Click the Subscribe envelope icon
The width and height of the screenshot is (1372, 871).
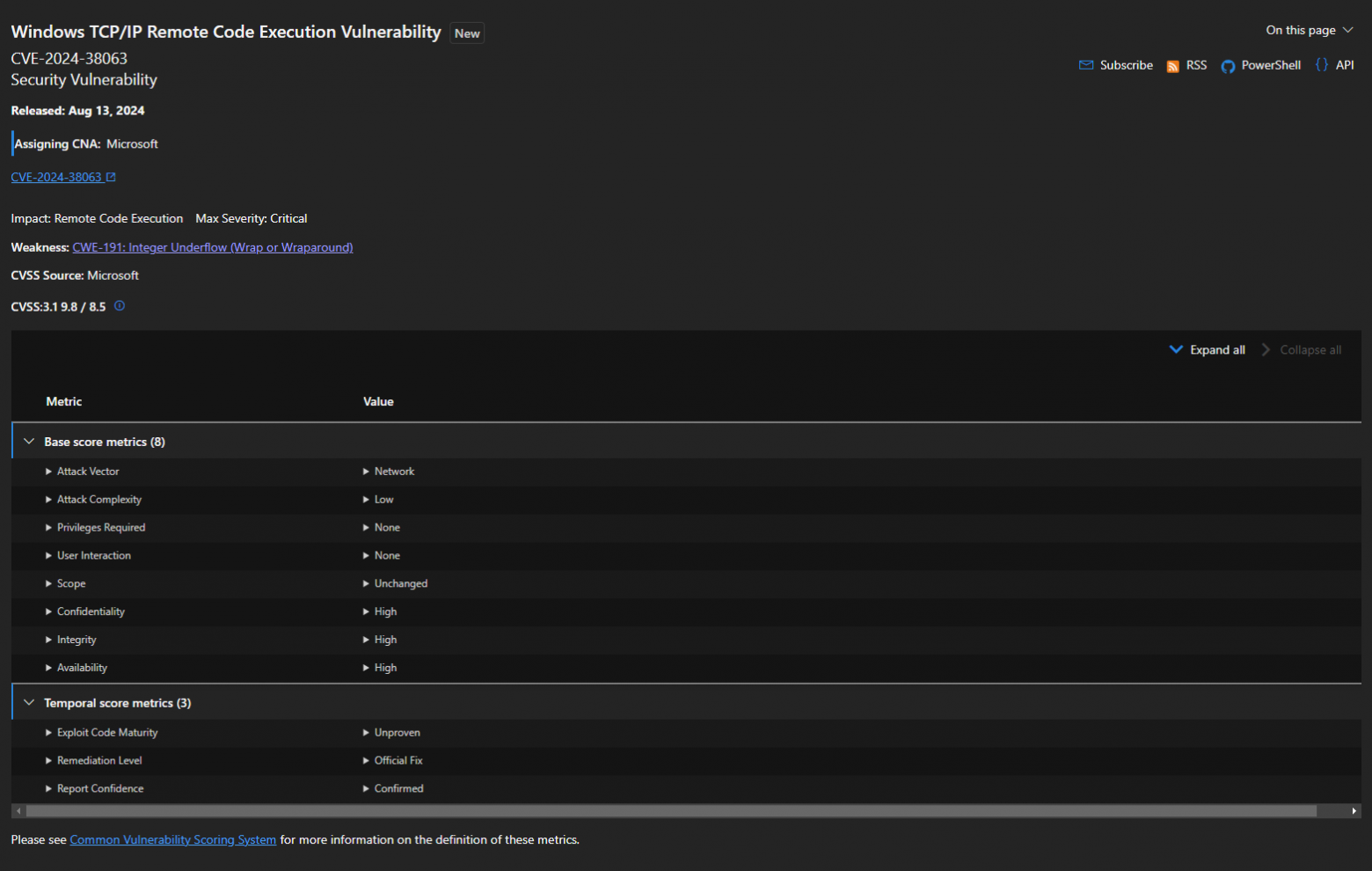1086,65
